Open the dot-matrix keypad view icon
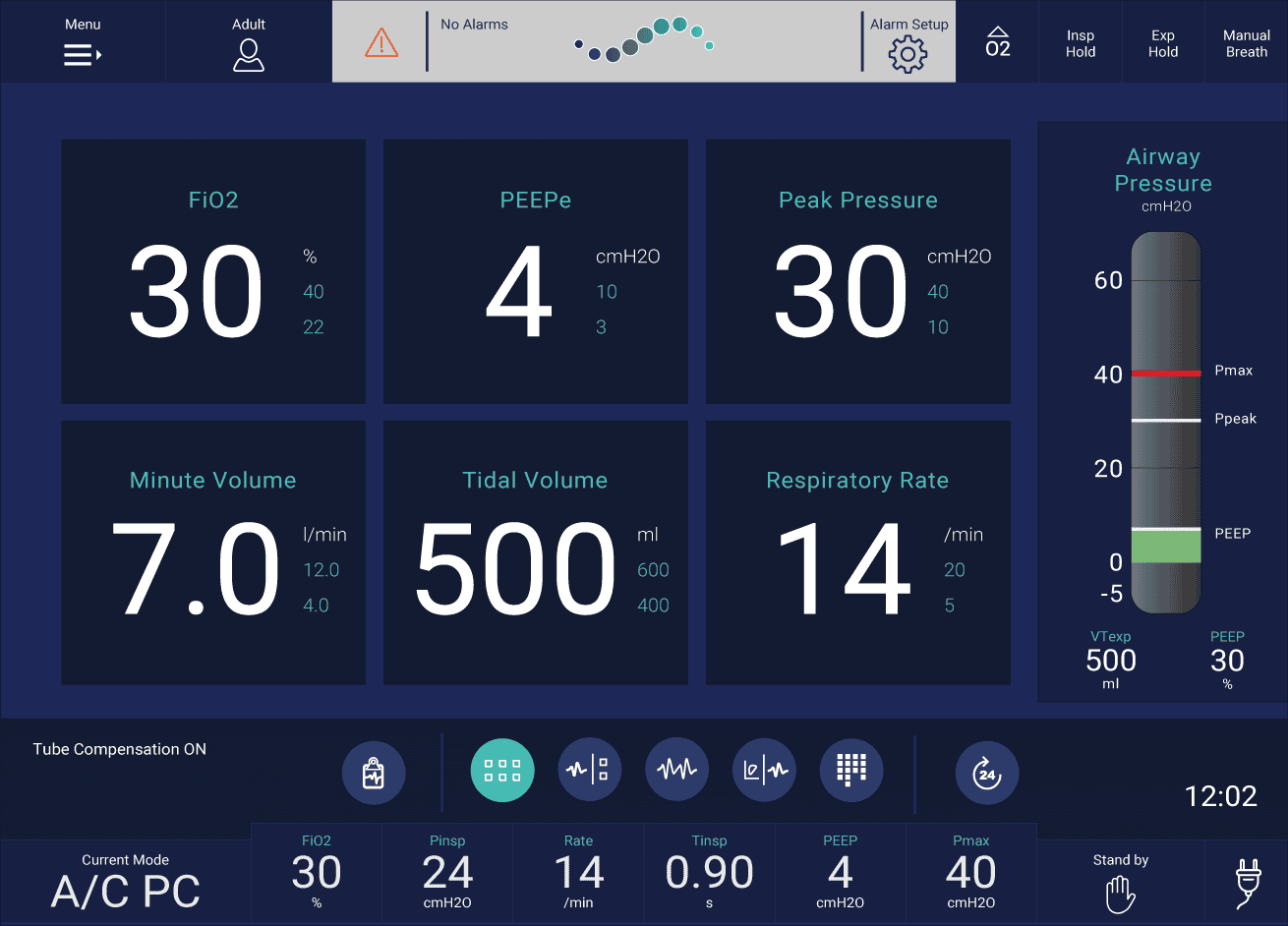 pyautogui.click(x=850, y=771)
